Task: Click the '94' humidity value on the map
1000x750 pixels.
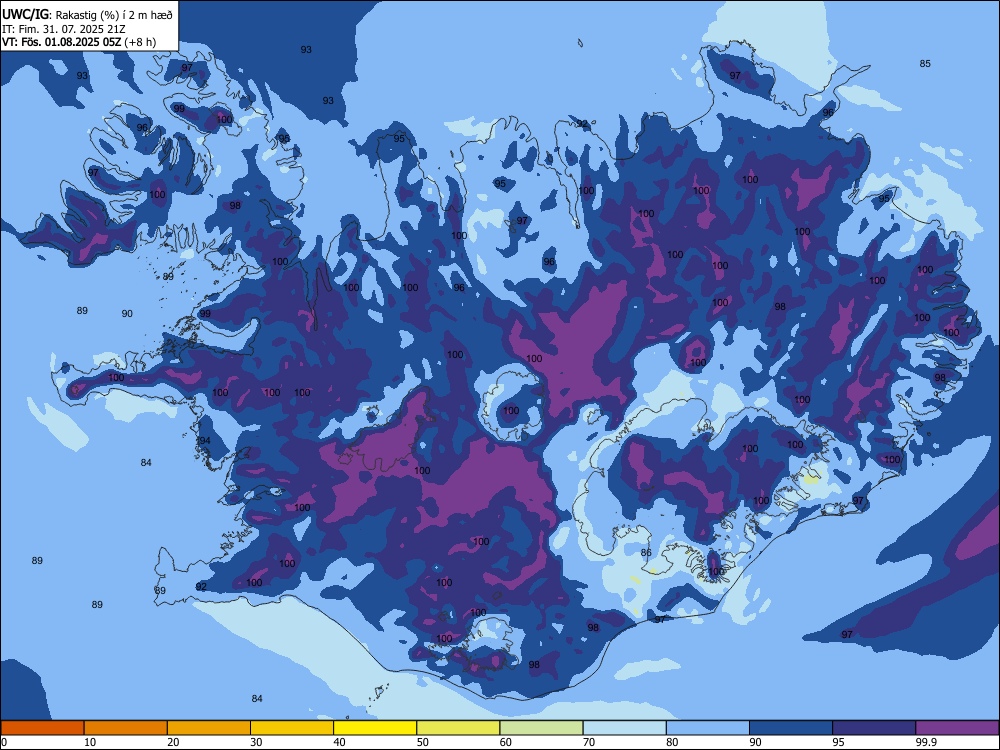Action: point(204,441)
